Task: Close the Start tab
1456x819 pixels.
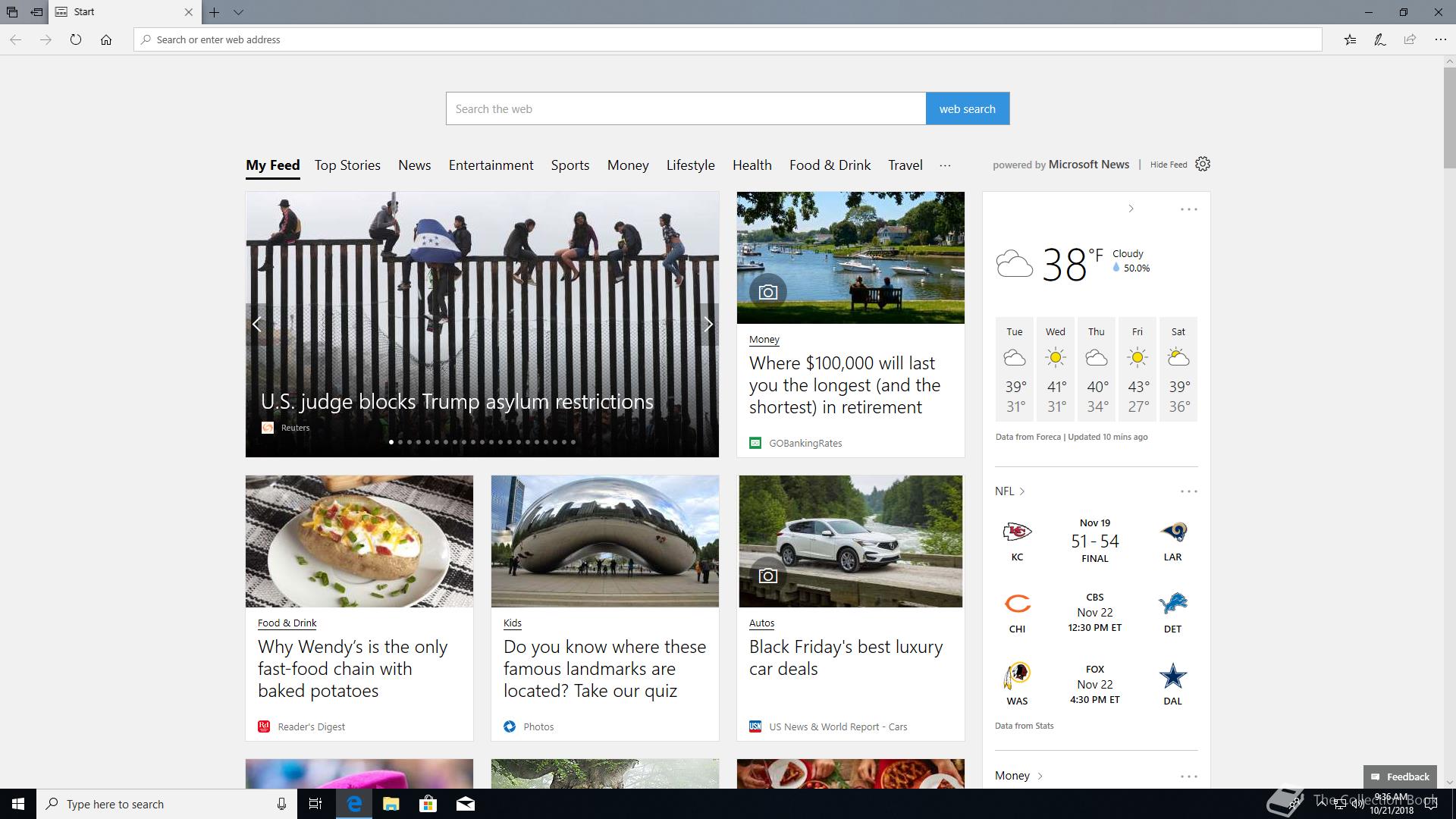Action: (189, 12)
